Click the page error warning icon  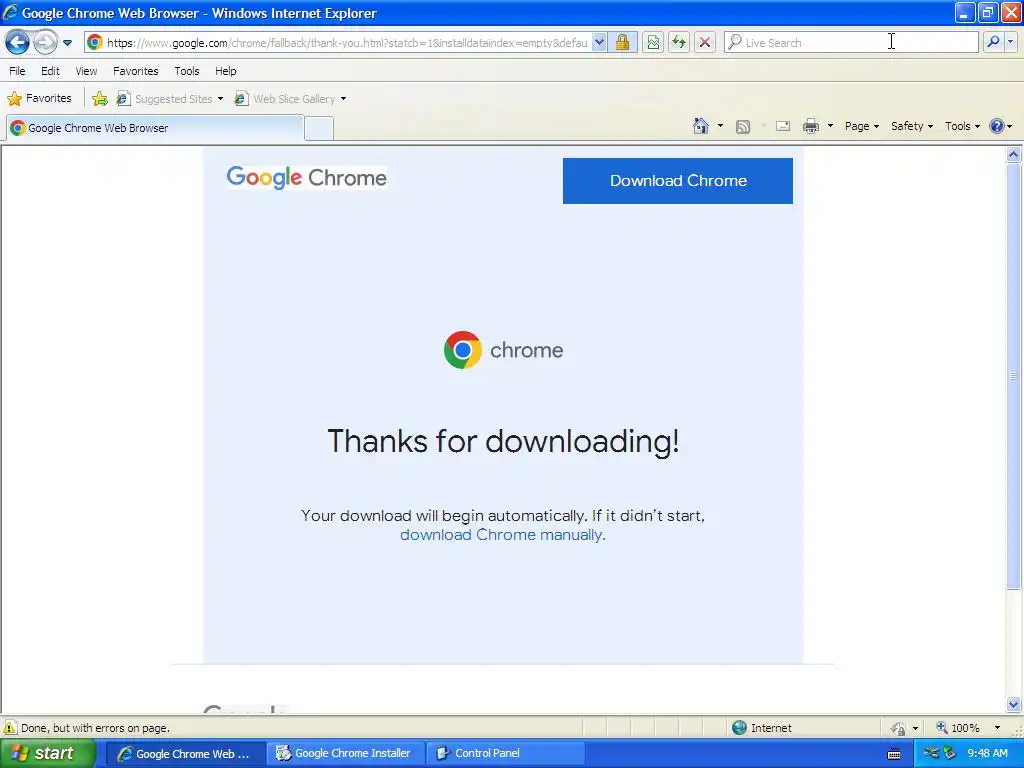pyautogui.click(x=10, y=728)
